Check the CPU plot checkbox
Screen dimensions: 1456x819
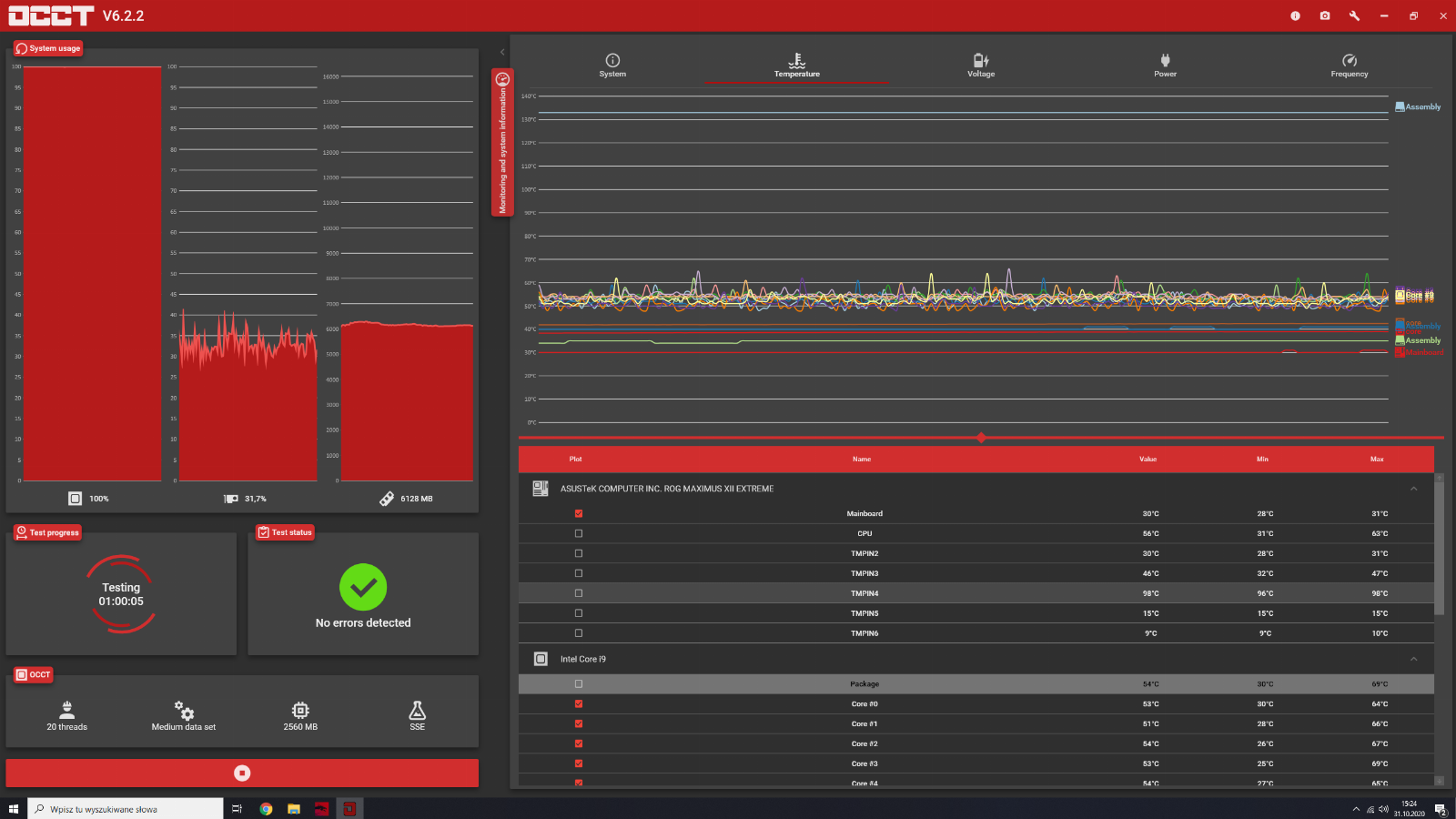579,533
